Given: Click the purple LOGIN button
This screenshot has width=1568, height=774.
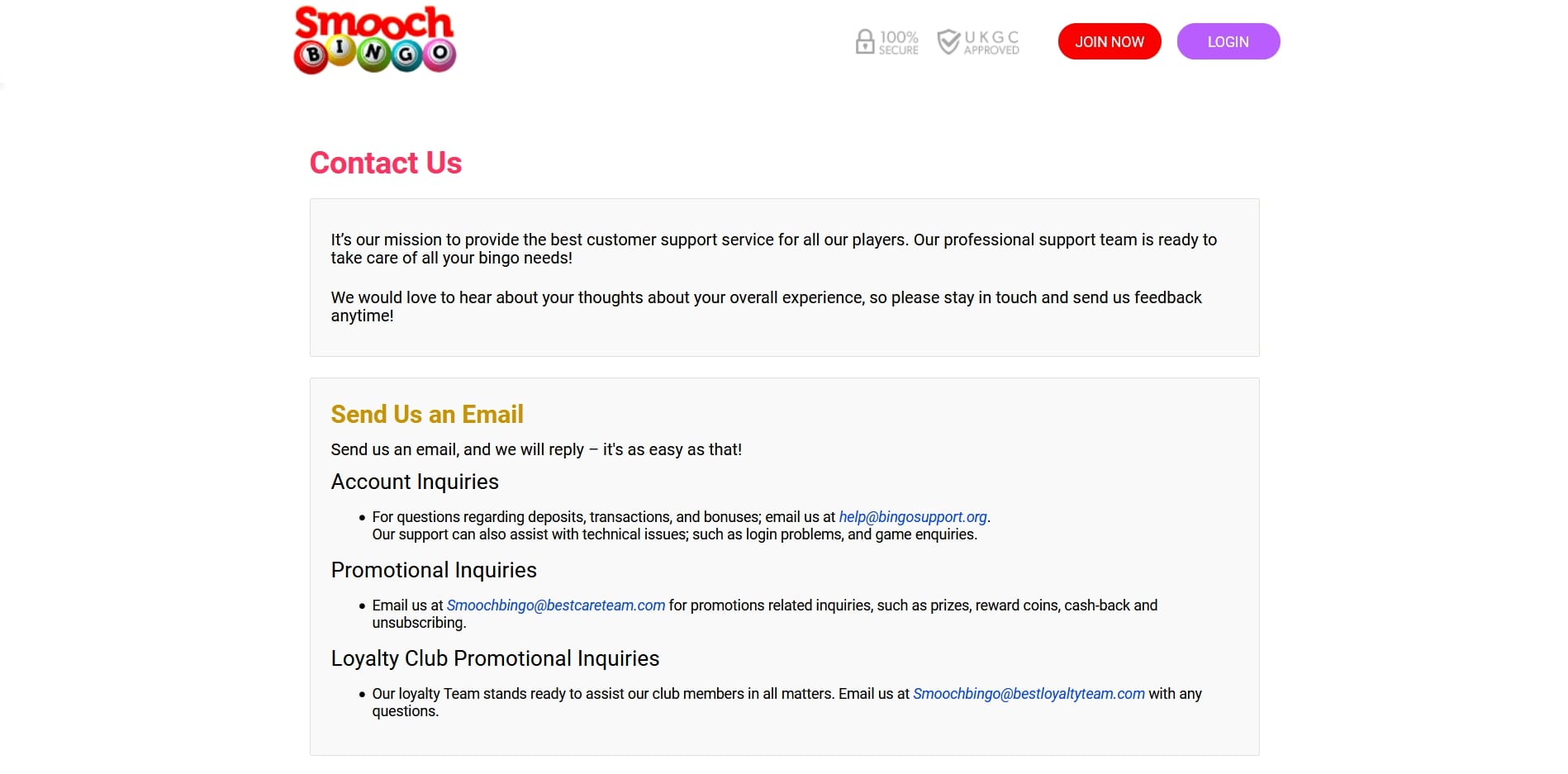Looking at the screenshot, I should (x=1228, y=41).
